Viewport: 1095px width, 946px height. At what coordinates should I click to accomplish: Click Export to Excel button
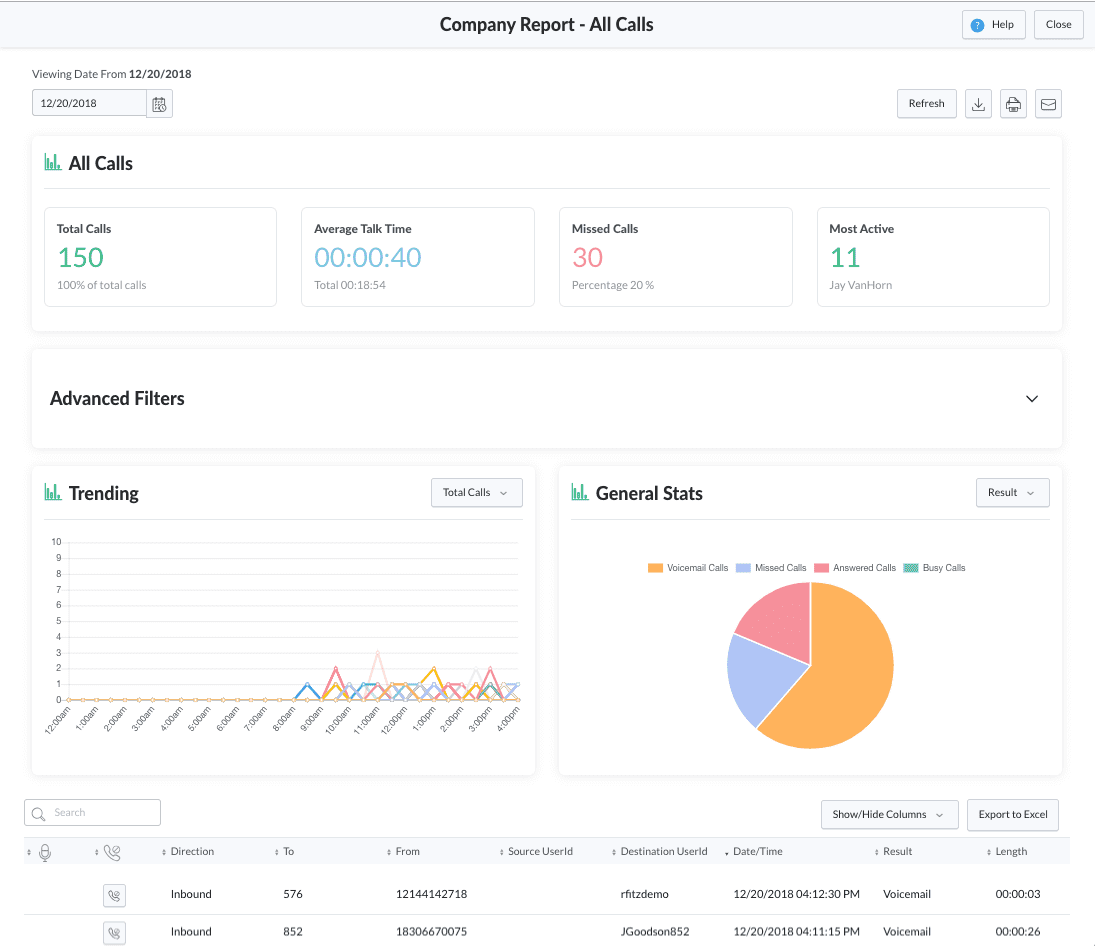[x=1012, y=815]
